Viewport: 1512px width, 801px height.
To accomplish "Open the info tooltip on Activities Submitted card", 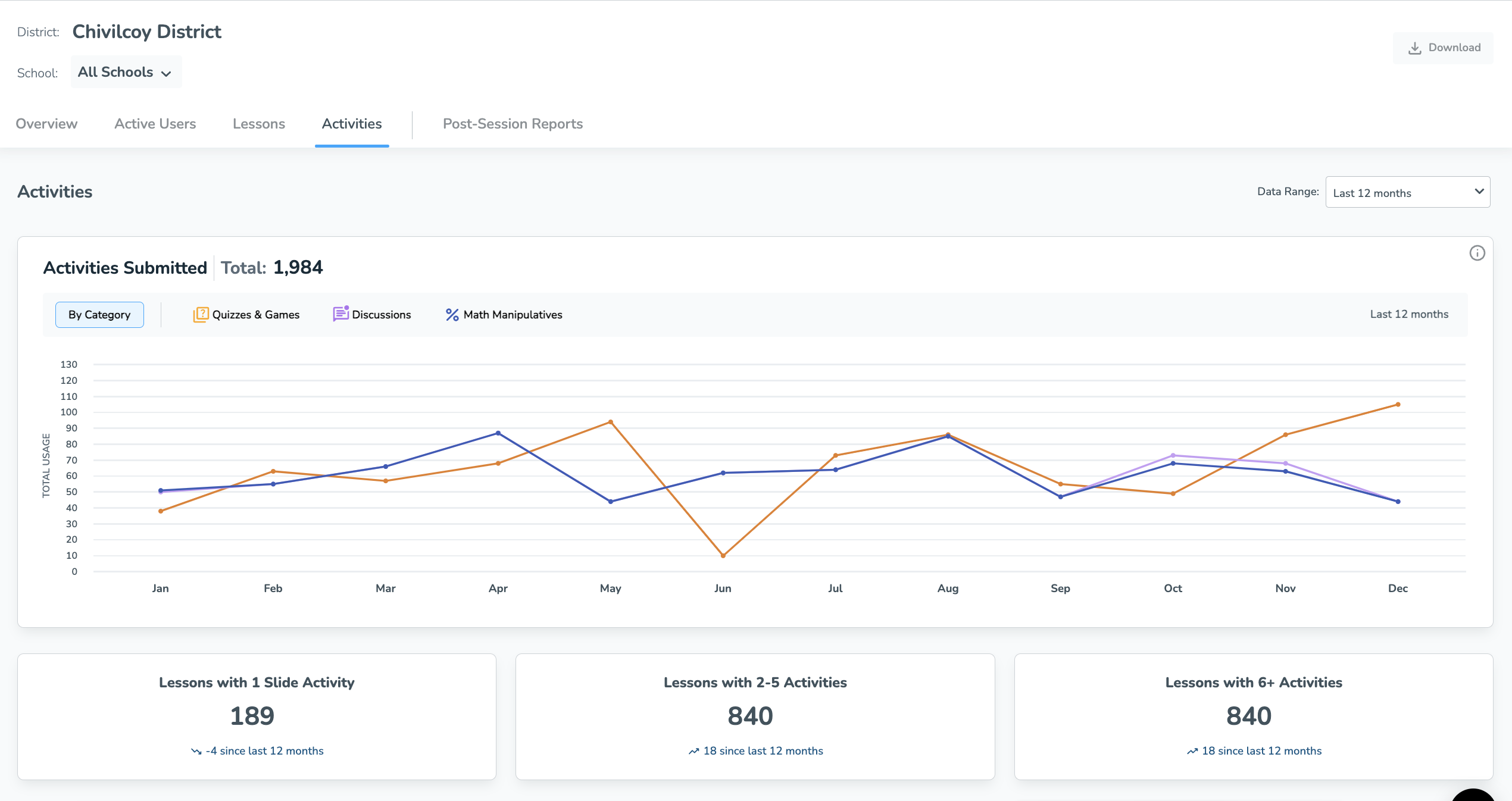I will [1477, 253].
